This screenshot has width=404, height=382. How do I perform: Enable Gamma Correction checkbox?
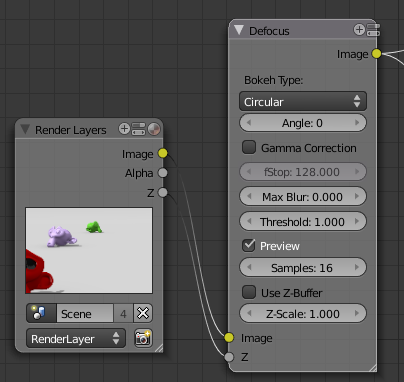pos(249,147)
